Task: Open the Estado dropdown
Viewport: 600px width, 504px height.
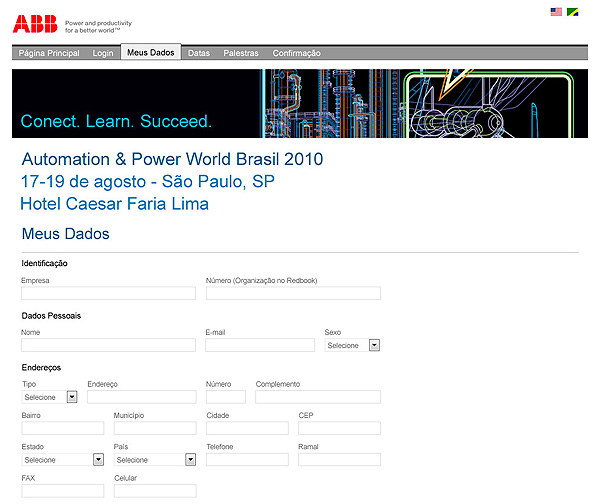Action: coord(63,460)
